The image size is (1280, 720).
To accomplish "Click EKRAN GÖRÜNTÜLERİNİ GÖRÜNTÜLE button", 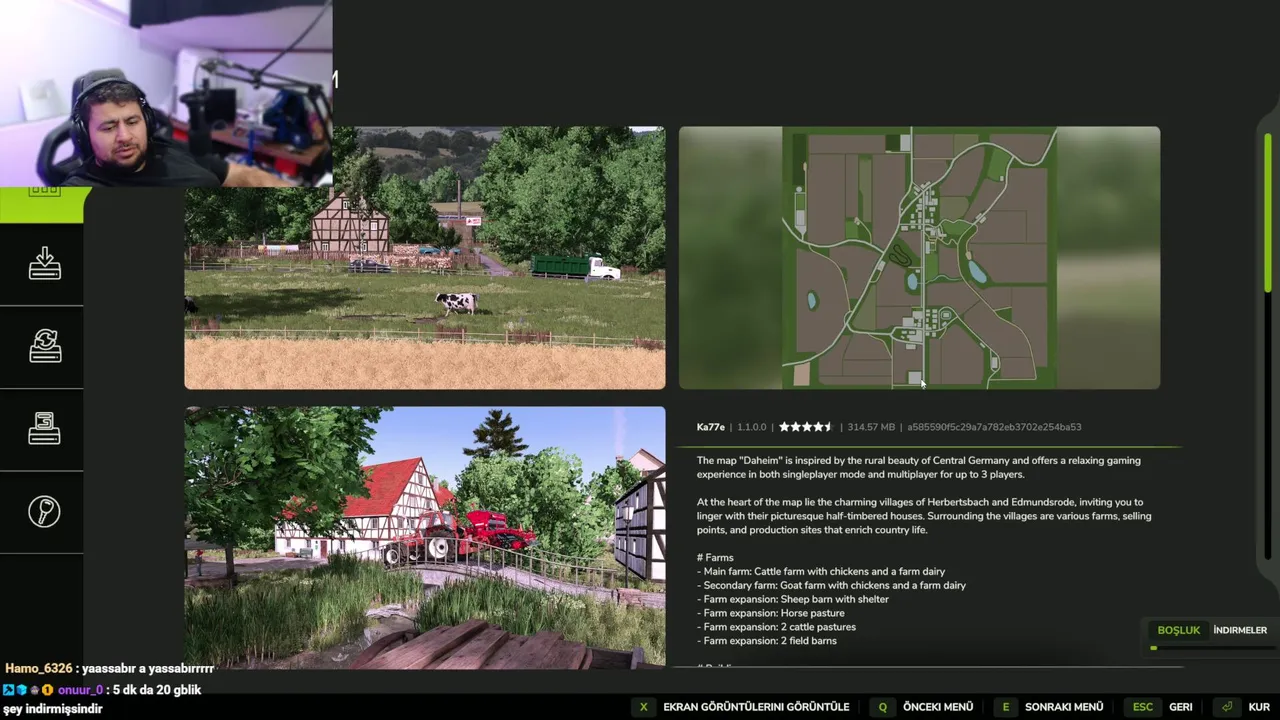I will tap(756, 707).
